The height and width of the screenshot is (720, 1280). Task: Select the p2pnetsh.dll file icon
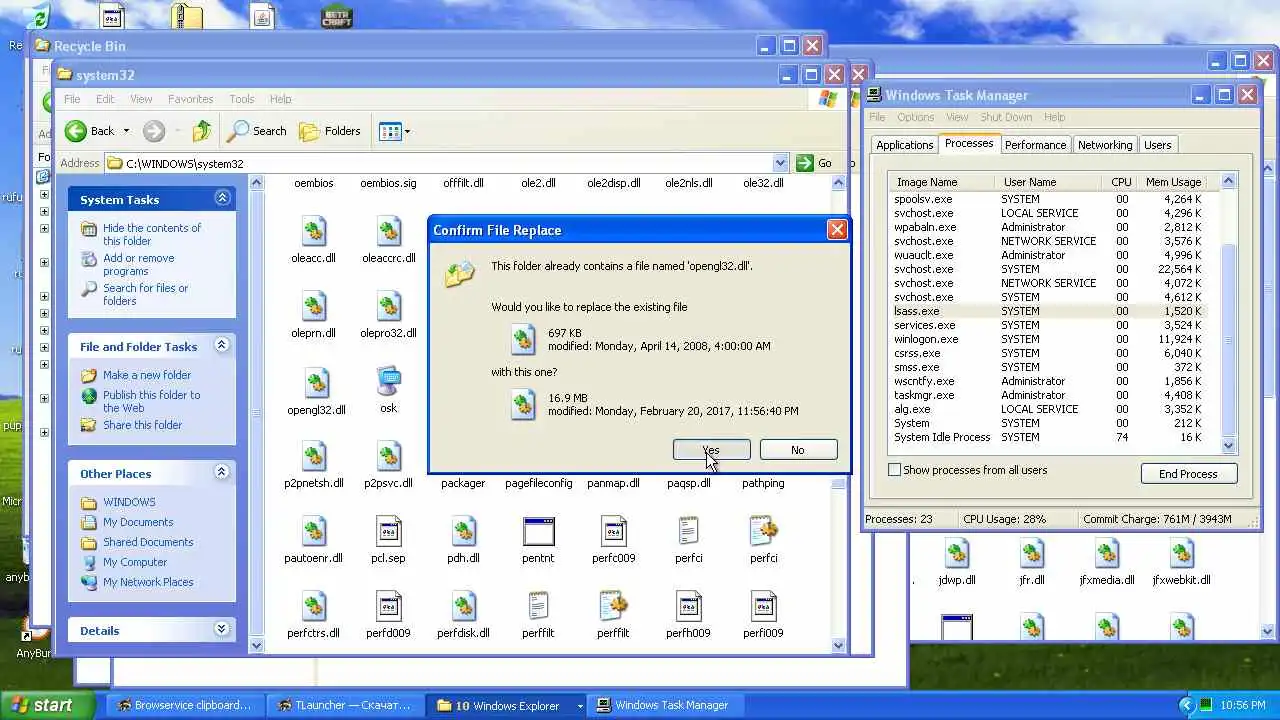(x=314, y=456)
